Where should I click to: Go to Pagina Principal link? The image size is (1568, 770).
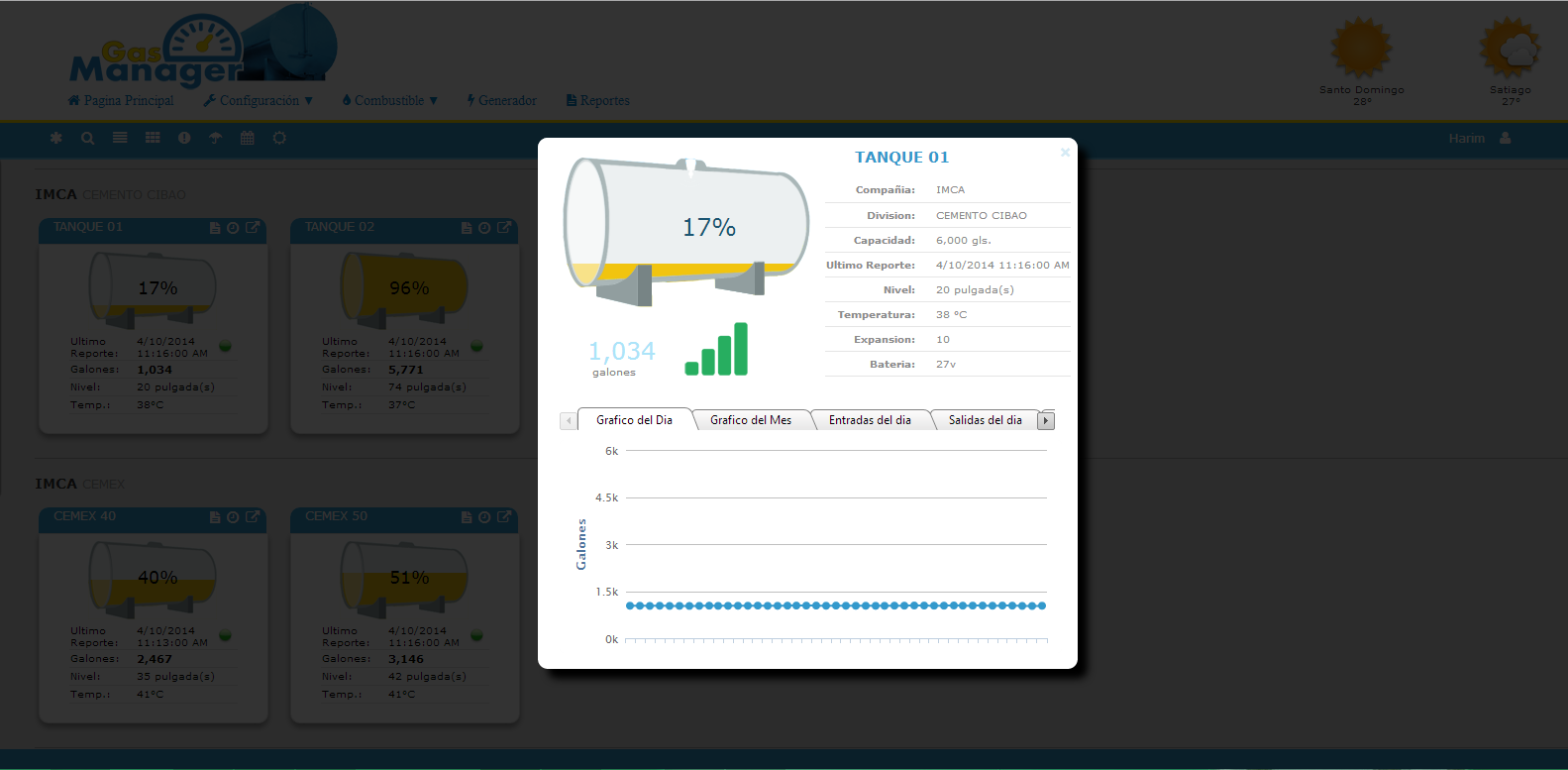[x=121, y=100]
